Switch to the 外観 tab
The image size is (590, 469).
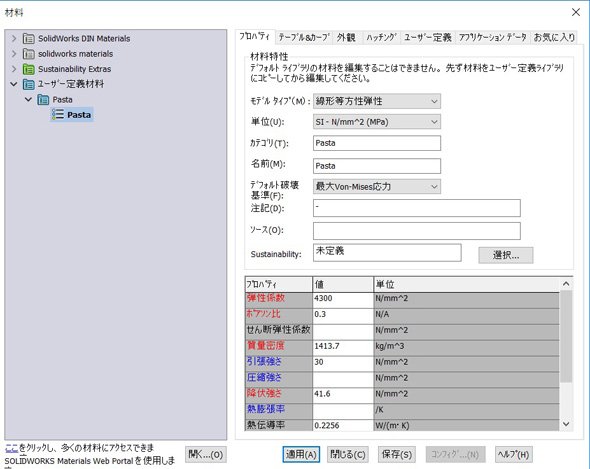[x=346, y=37]
